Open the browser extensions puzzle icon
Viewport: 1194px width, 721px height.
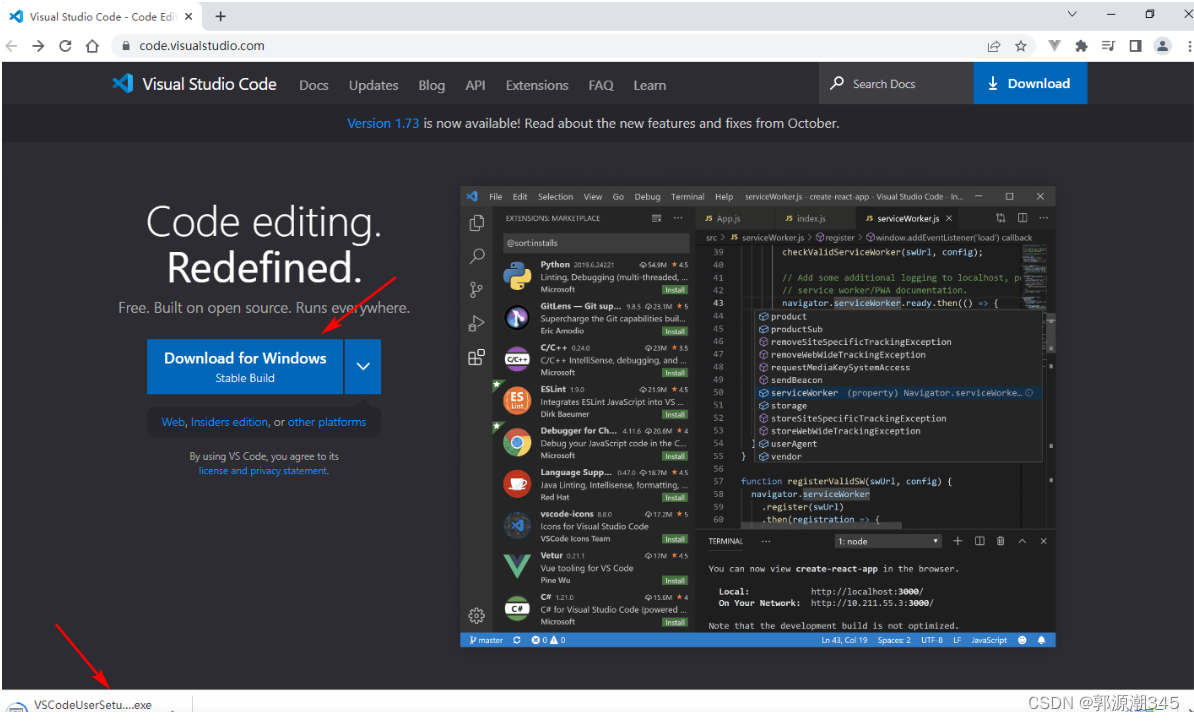(x=1081, y=46)
